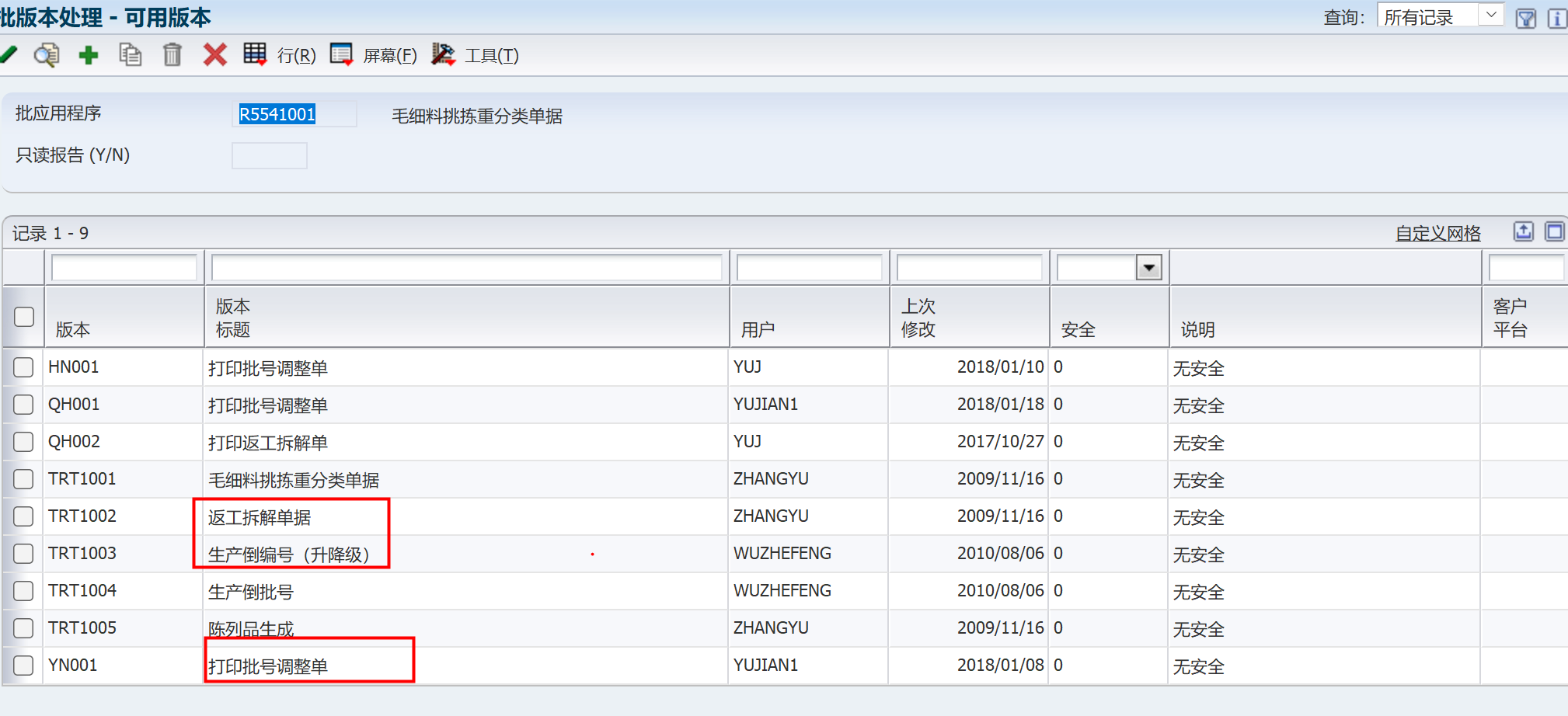Click the 客户平台 column filter field

point(1526,268)
